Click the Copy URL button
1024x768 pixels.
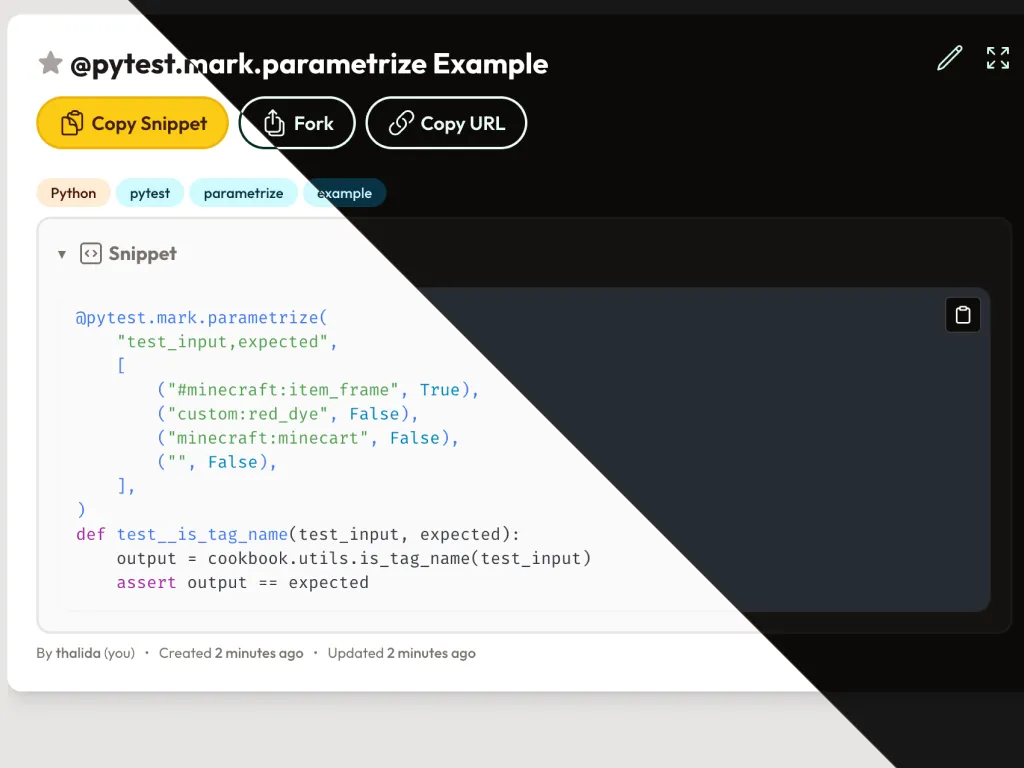pyautogui.click(x=446, y=123)
